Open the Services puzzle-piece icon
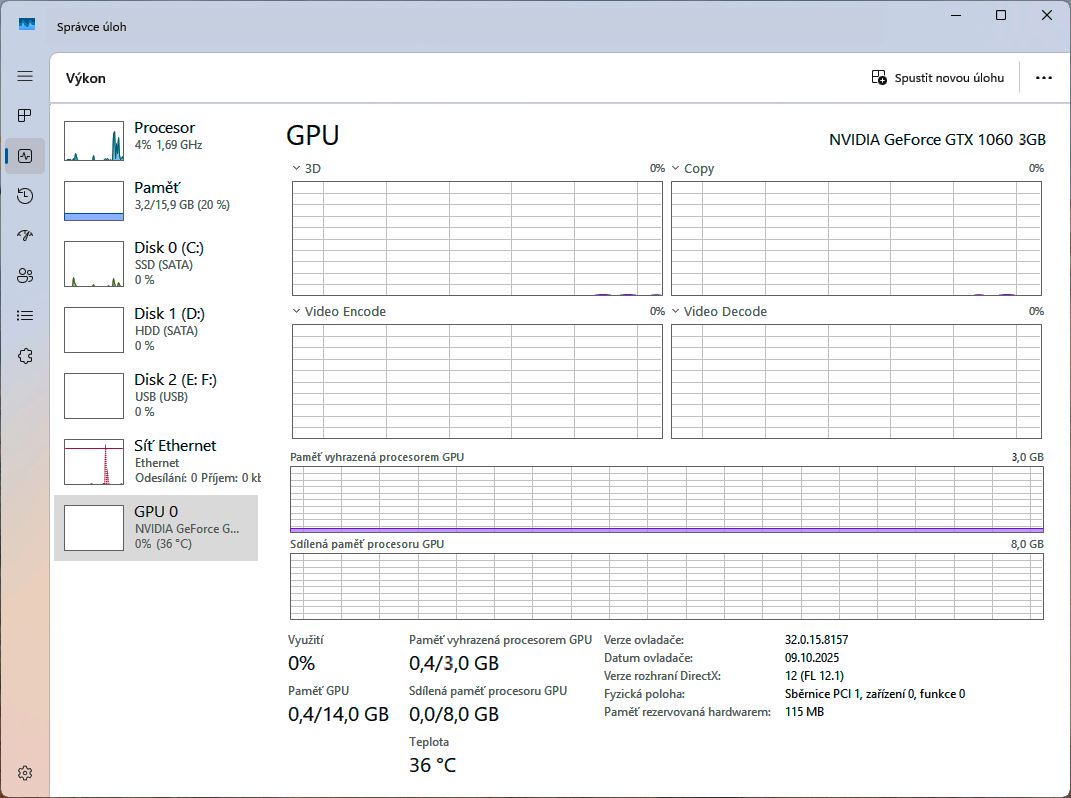Screen dimensions: 1071x798 click(25, 356)
